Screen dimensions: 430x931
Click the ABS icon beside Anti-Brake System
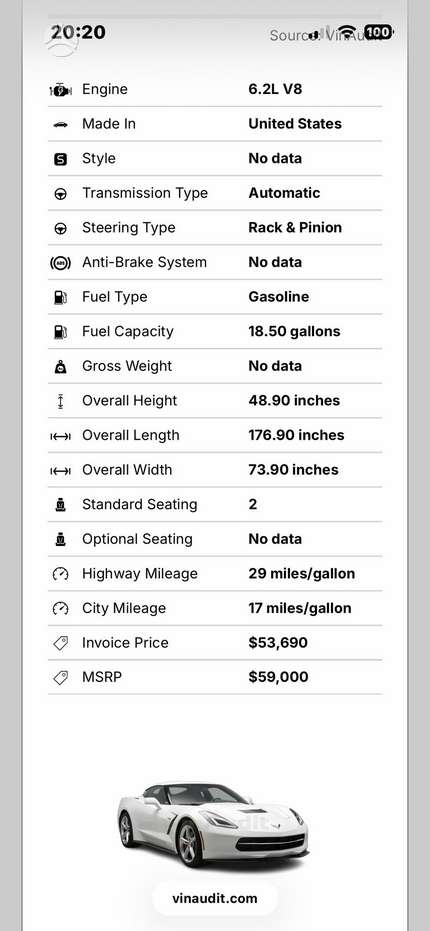point(61,263)
